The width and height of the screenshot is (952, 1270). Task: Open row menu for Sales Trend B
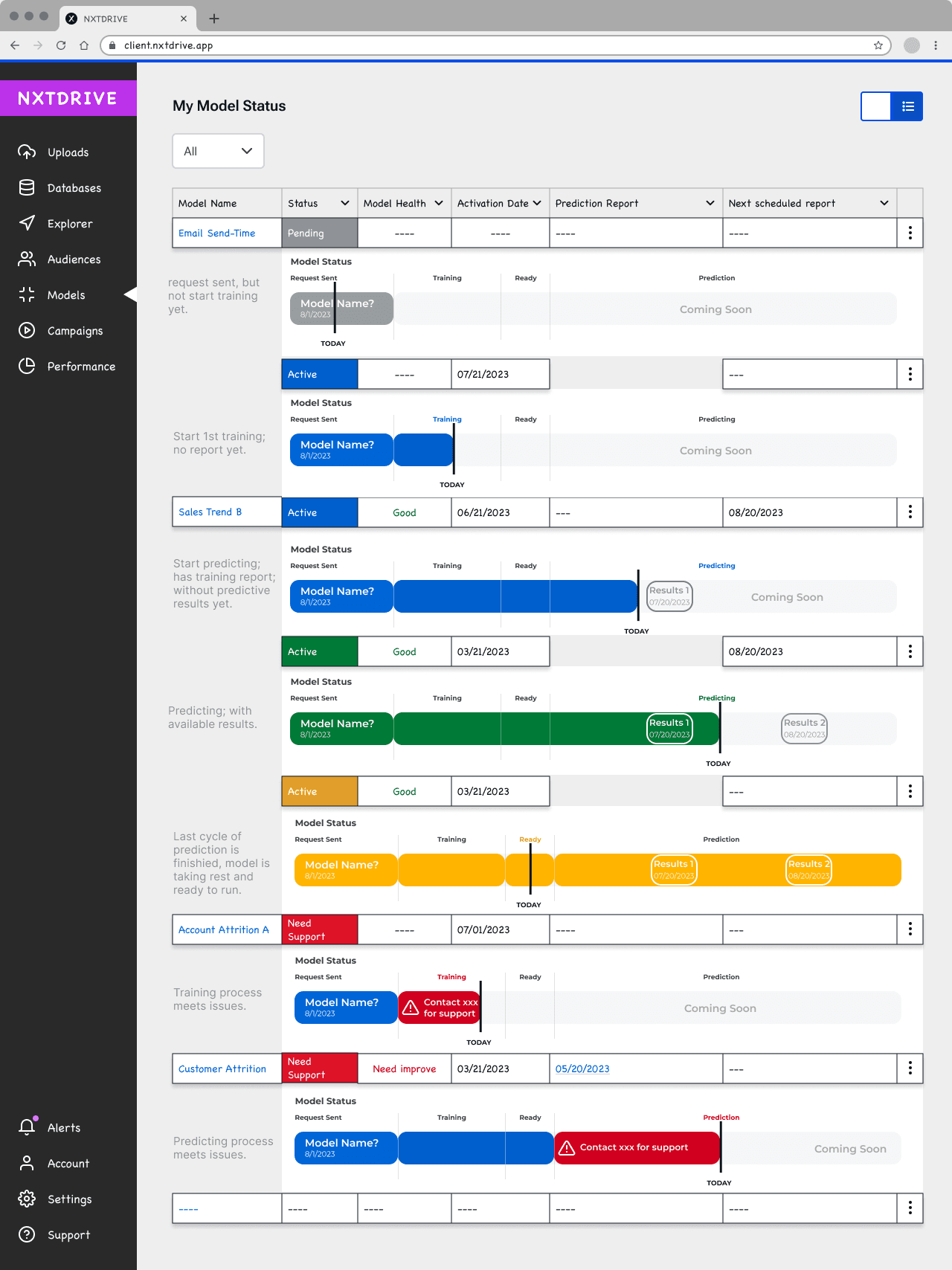pyautogui.click(x=910, y=512)
